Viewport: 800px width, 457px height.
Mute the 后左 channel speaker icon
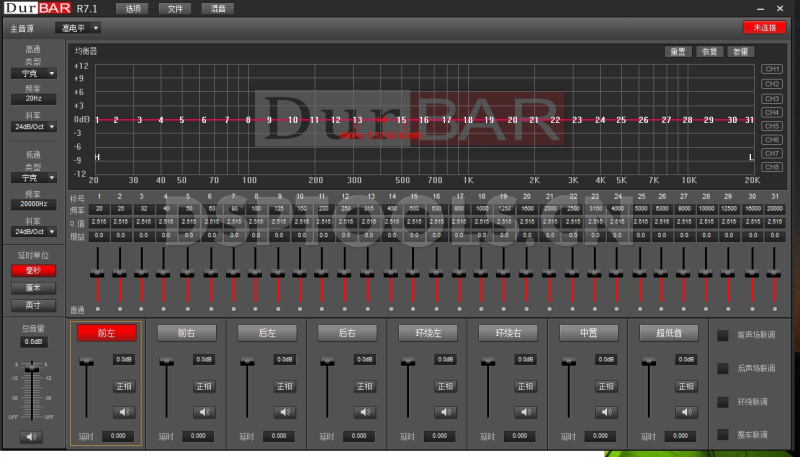285,411
